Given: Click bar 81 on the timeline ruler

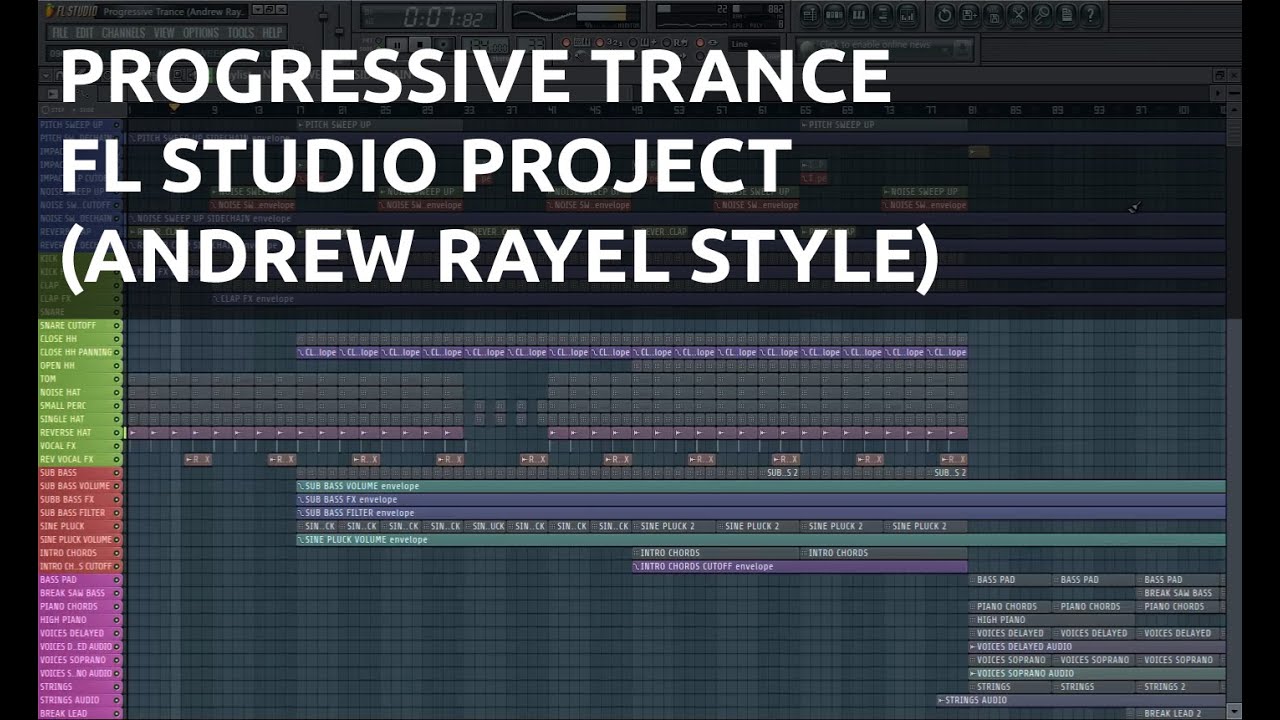Looking at the screenshot, I should [972, 110].
